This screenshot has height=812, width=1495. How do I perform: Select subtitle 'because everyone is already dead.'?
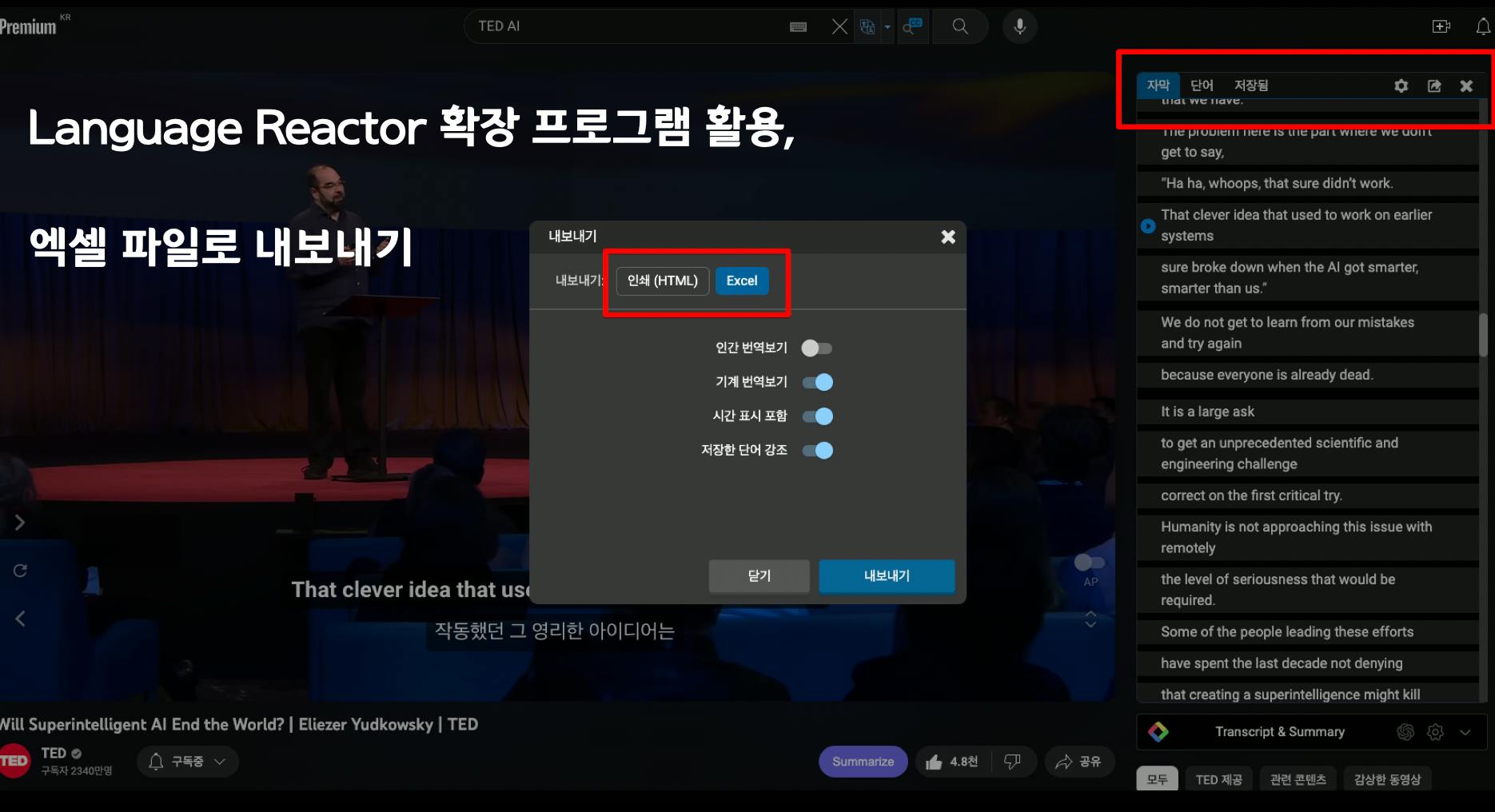click(x=1308, y=375)
